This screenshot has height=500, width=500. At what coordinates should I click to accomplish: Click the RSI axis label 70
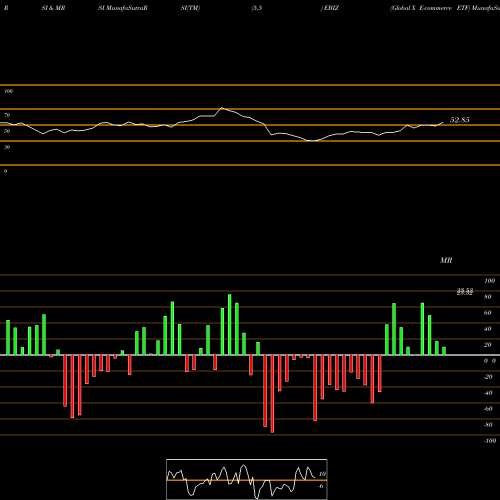pos(7,115)
